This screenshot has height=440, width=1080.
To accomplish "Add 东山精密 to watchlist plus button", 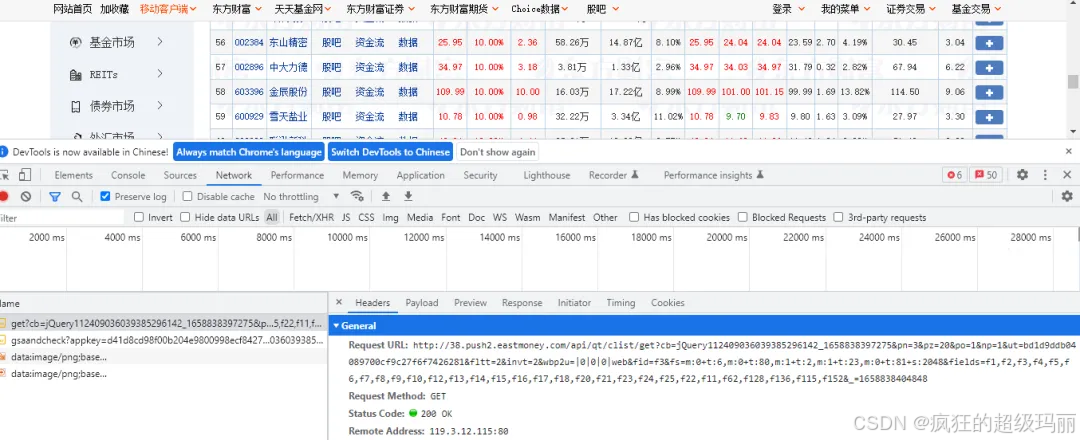I will (989, 43).
